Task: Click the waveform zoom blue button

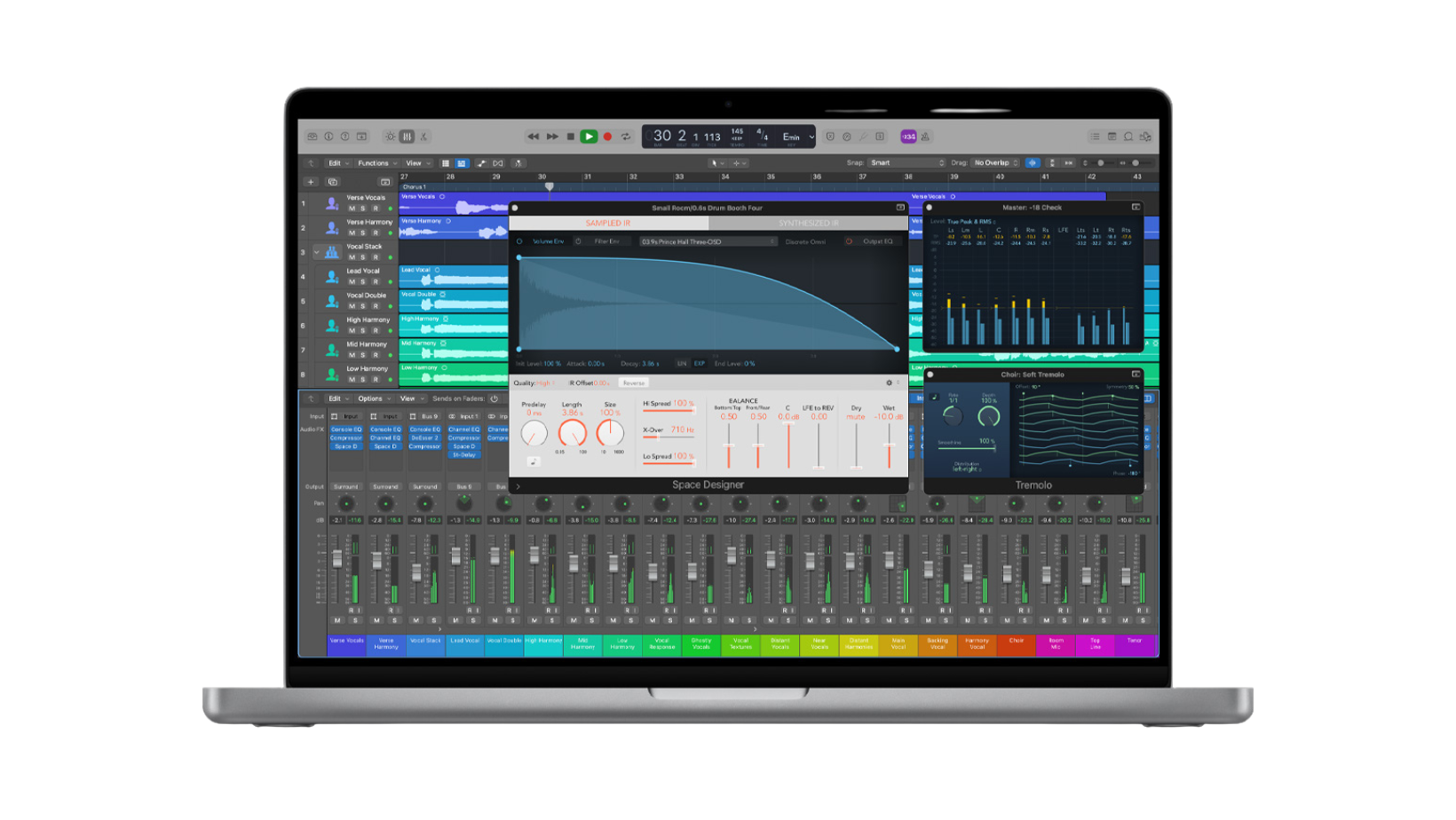Action: [1032, 163]
